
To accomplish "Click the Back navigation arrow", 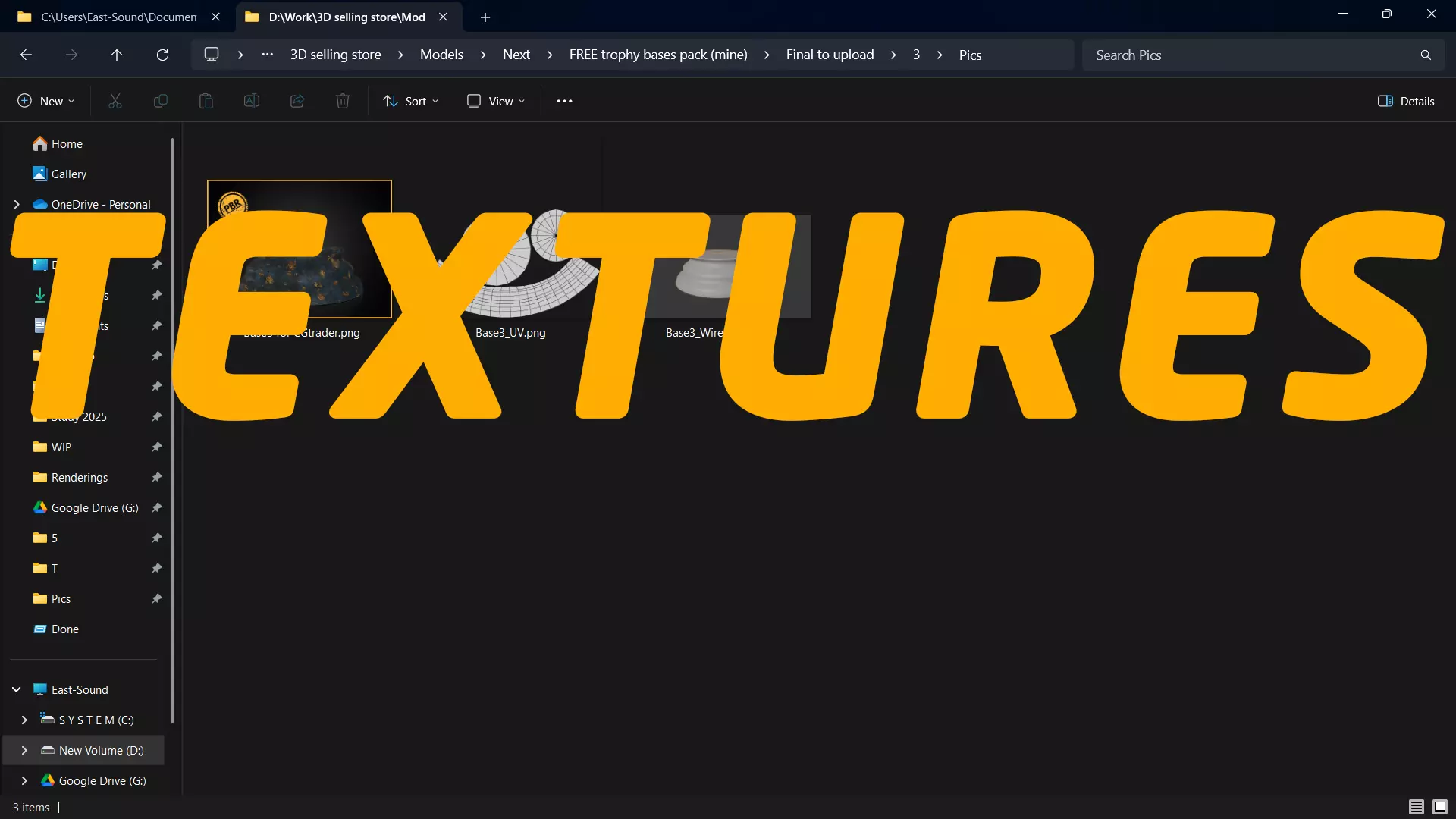I will pos(26,55).
